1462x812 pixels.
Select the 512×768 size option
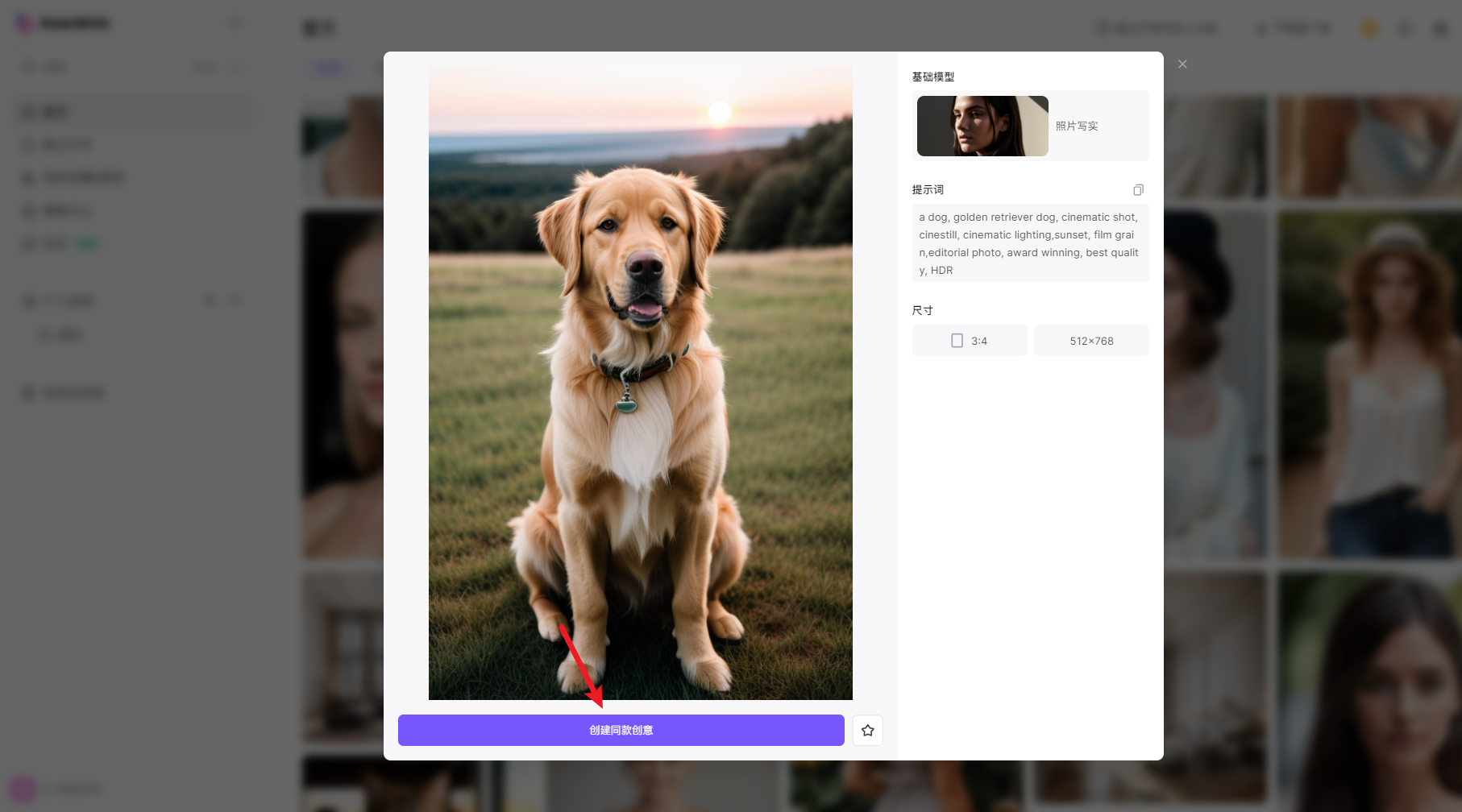pyautogui.click(x=1091, y=341)
